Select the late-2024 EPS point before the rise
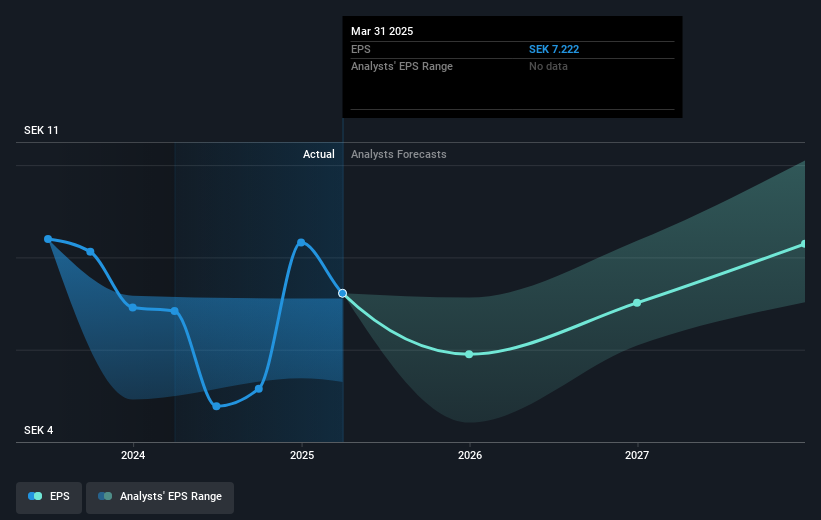821x520 pixels. pos(259,389)
